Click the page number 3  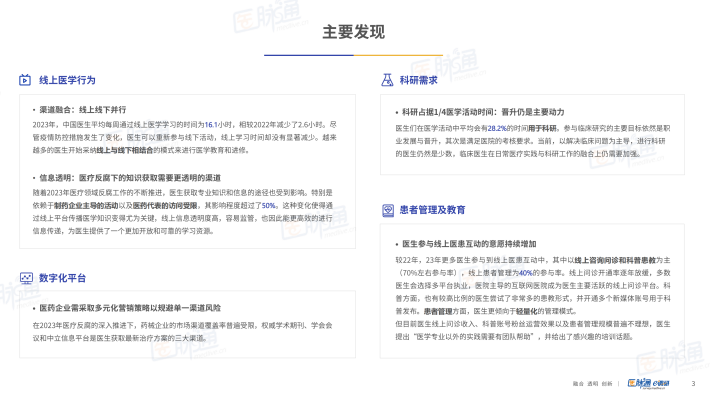[693, 384]
